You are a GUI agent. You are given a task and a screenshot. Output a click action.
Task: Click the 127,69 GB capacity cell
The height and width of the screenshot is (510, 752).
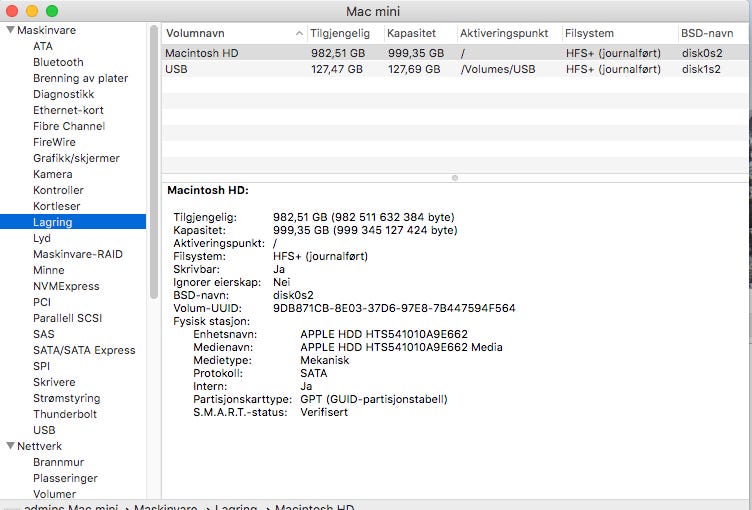(414, 69)
